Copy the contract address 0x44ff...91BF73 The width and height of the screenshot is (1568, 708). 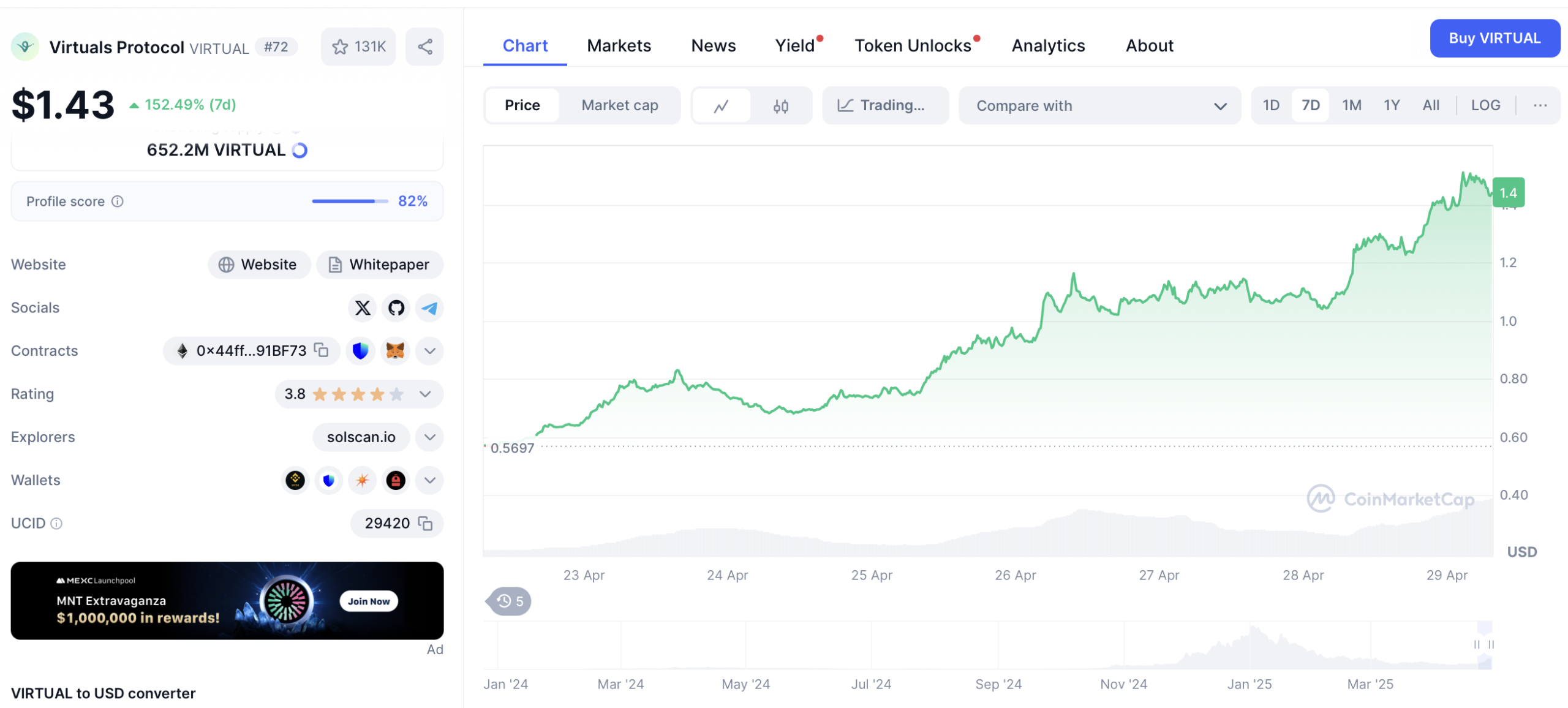322,350
